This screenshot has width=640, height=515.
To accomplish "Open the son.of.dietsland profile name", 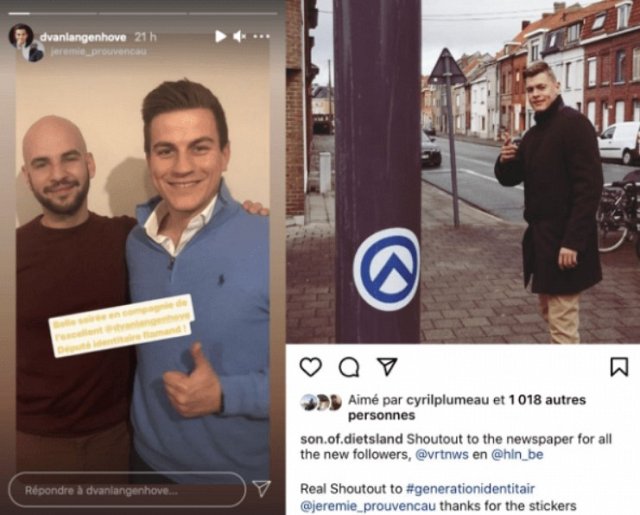I will tap(351, 440).
